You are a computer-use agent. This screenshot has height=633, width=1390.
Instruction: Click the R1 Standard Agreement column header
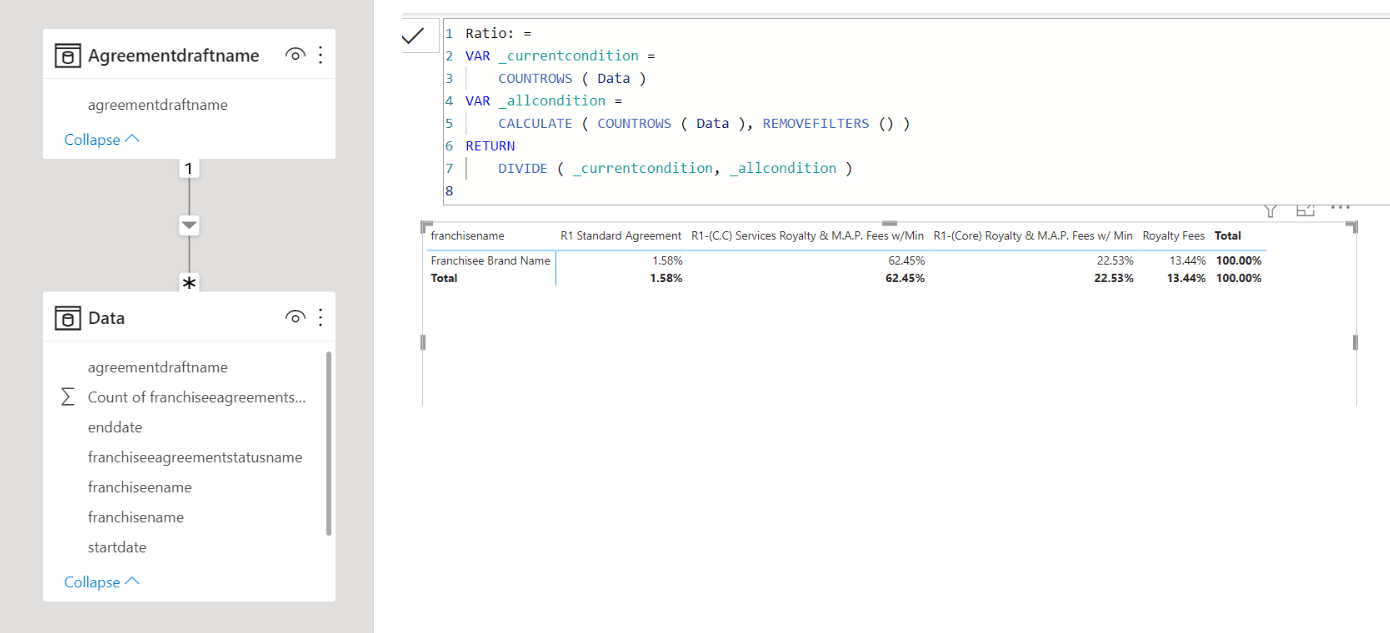tap(621, 236)
